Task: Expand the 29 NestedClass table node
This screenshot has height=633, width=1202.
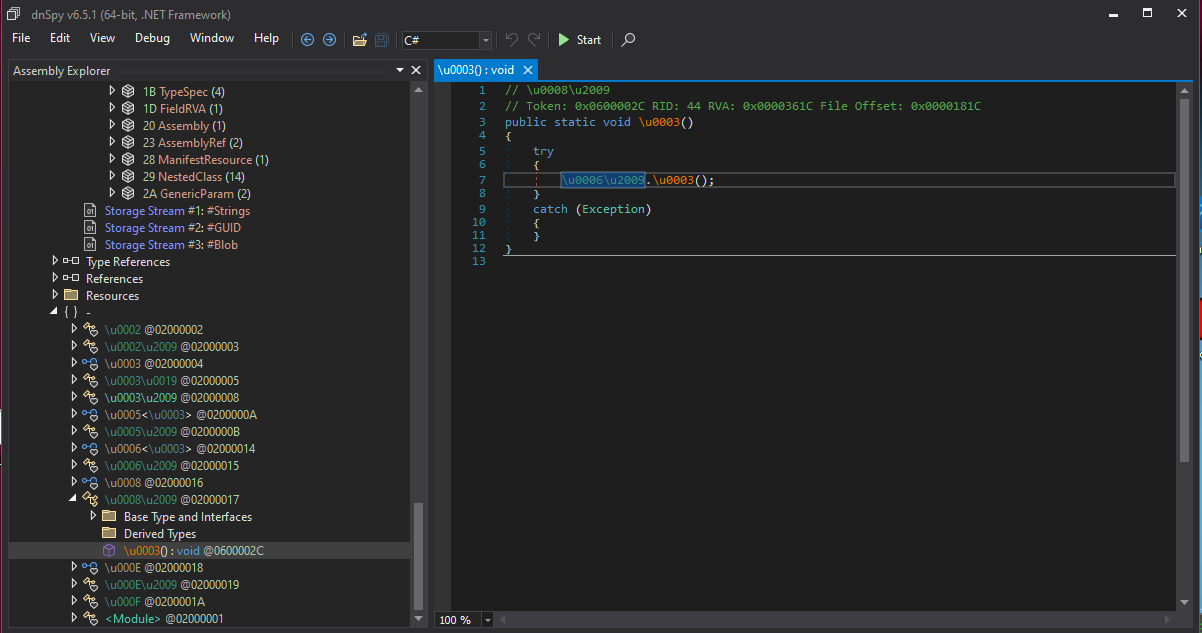Action: click(x=112, y=177)
